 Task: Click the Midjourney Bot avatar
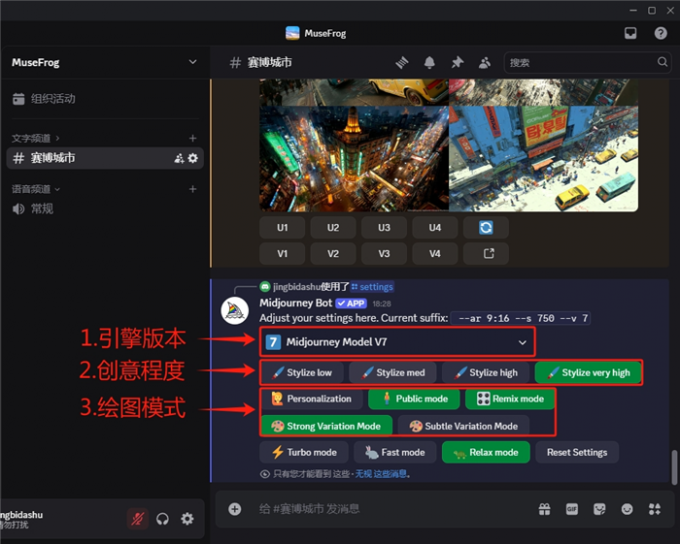point(235,311)
